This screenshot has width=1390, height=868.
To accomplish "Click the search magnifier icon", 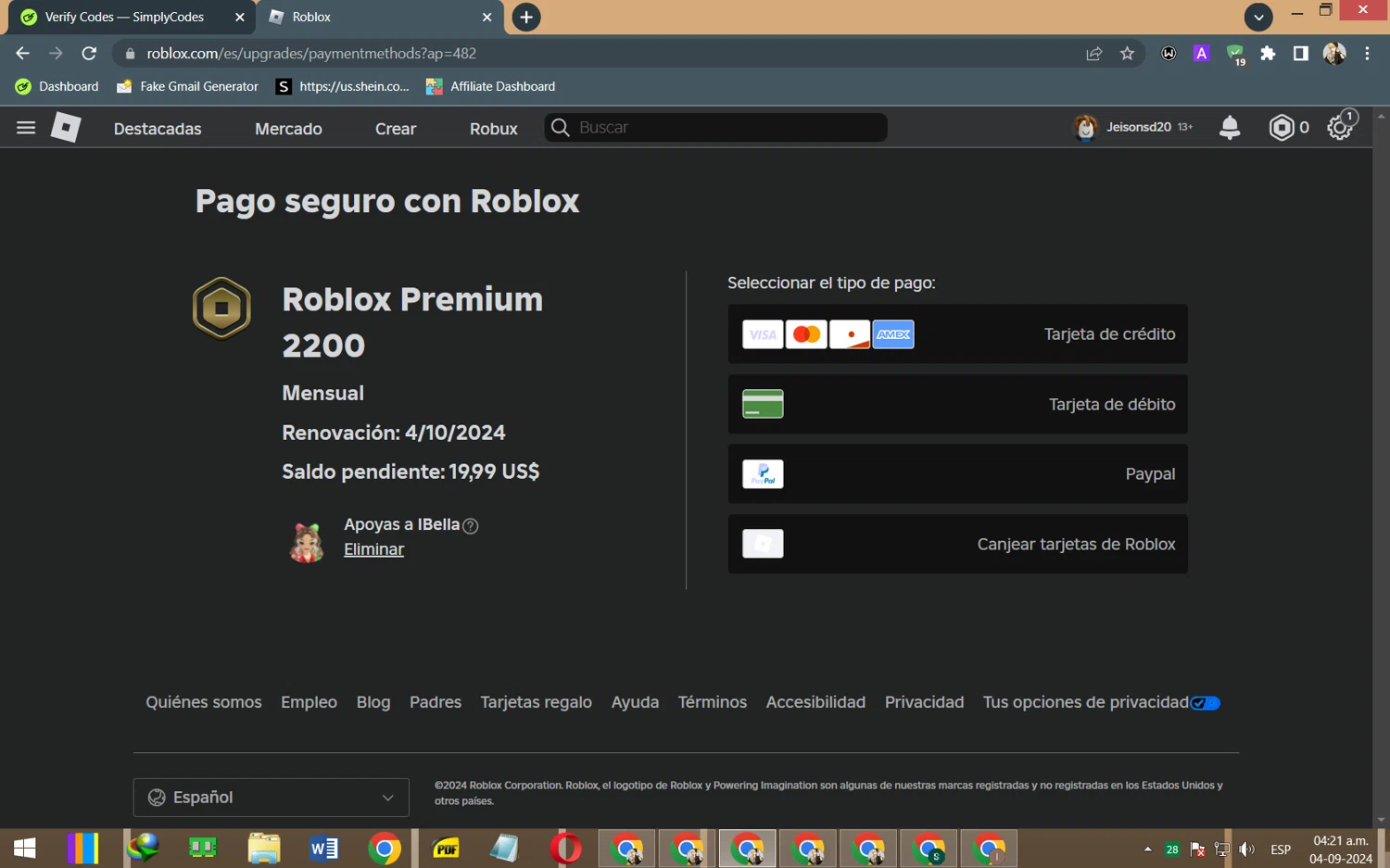I will point(560,127).
